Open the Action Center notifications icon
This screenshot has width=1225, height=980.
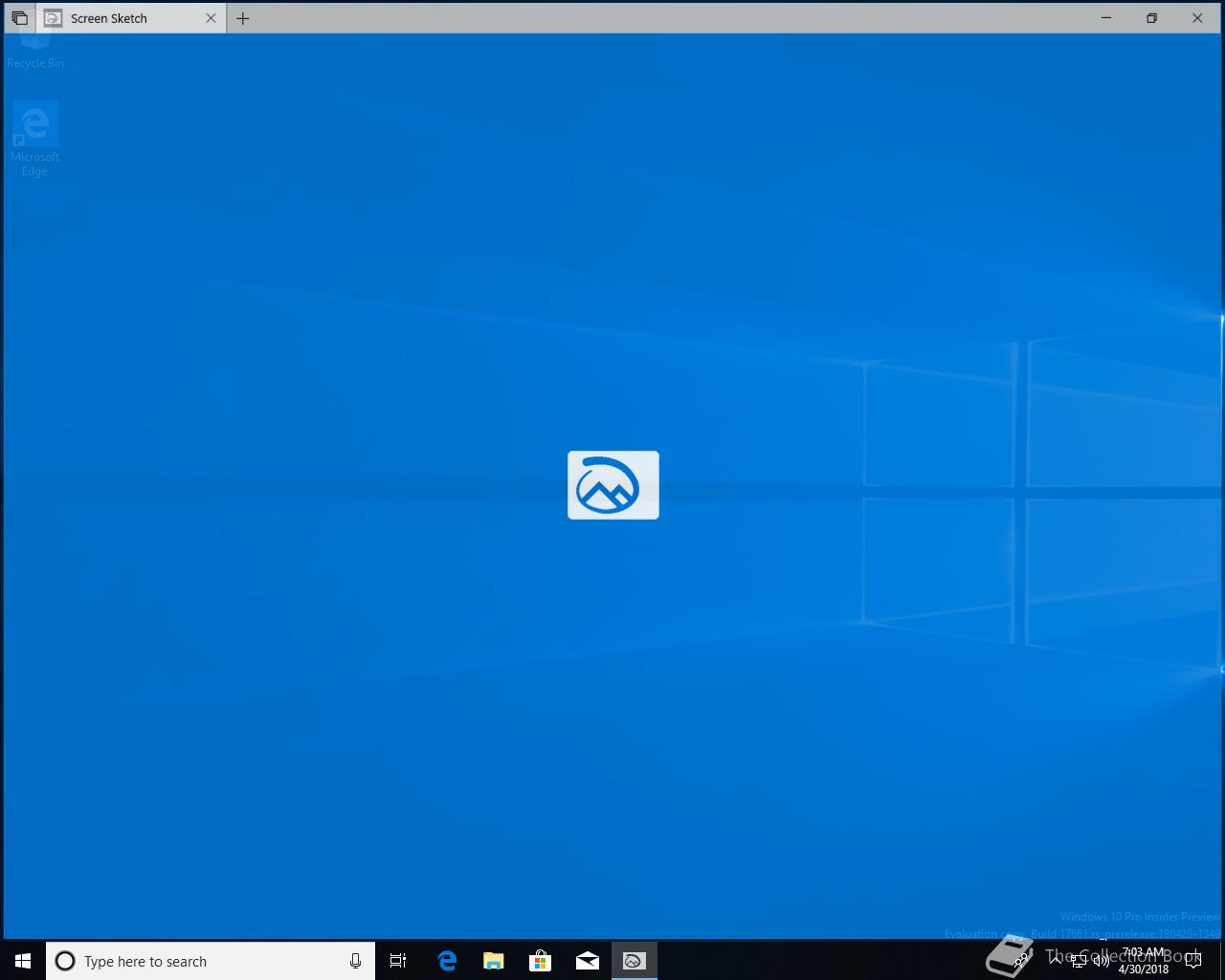click(x=1193, y=961)
